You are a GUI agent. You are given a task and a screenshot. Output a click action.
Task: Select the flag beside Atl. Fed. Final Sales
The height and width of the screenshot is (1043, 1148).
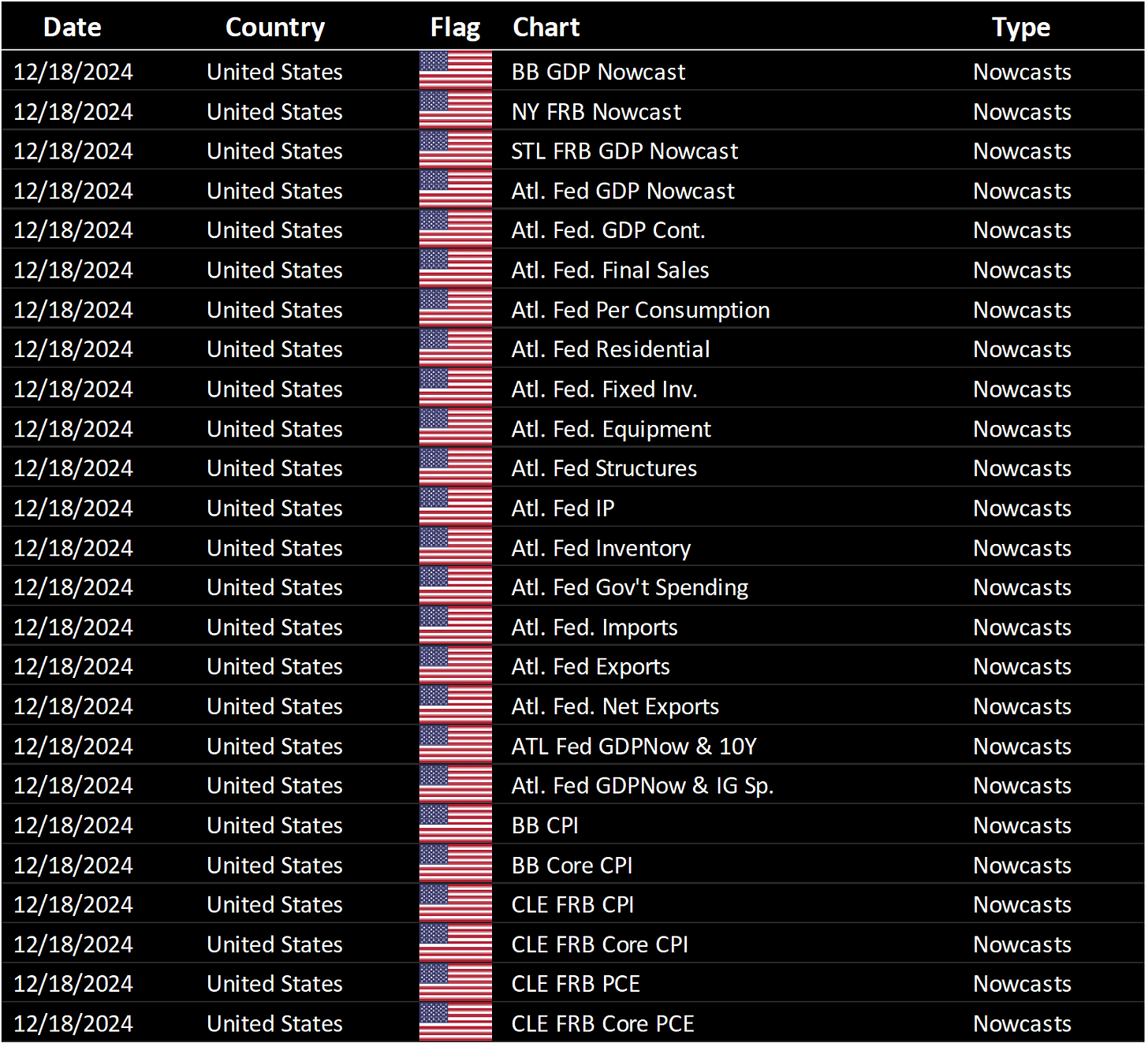(x=456, y=269)
